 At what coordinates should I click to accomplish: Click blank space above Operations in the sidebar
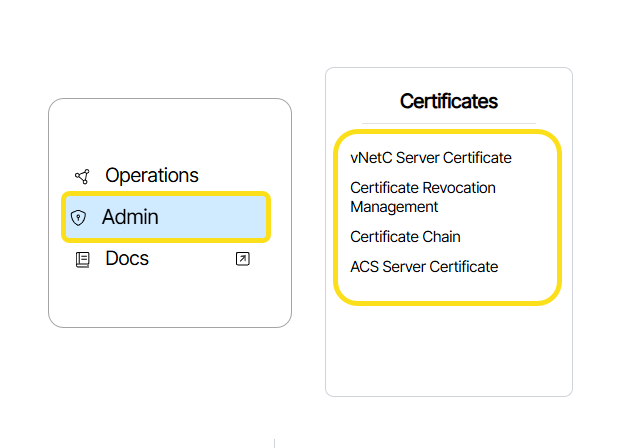click(x=170, y=130)
